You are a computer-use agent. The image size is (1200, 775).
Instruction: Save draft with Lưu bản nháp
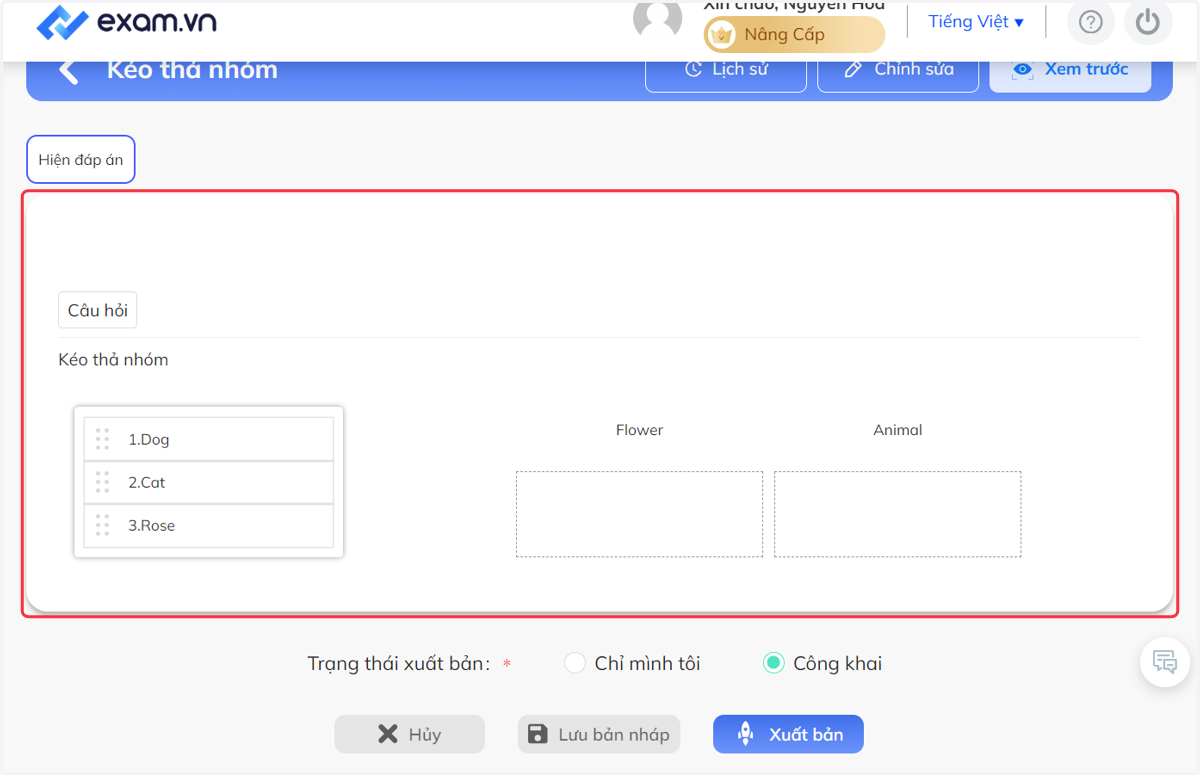click(599, 734)
